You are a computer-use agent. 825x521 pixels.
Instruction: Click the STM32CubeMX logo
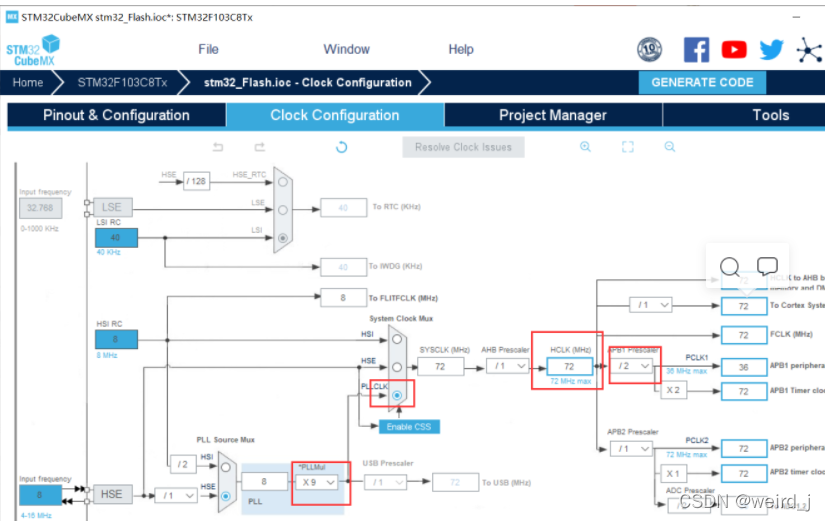(x=33, y=51)
